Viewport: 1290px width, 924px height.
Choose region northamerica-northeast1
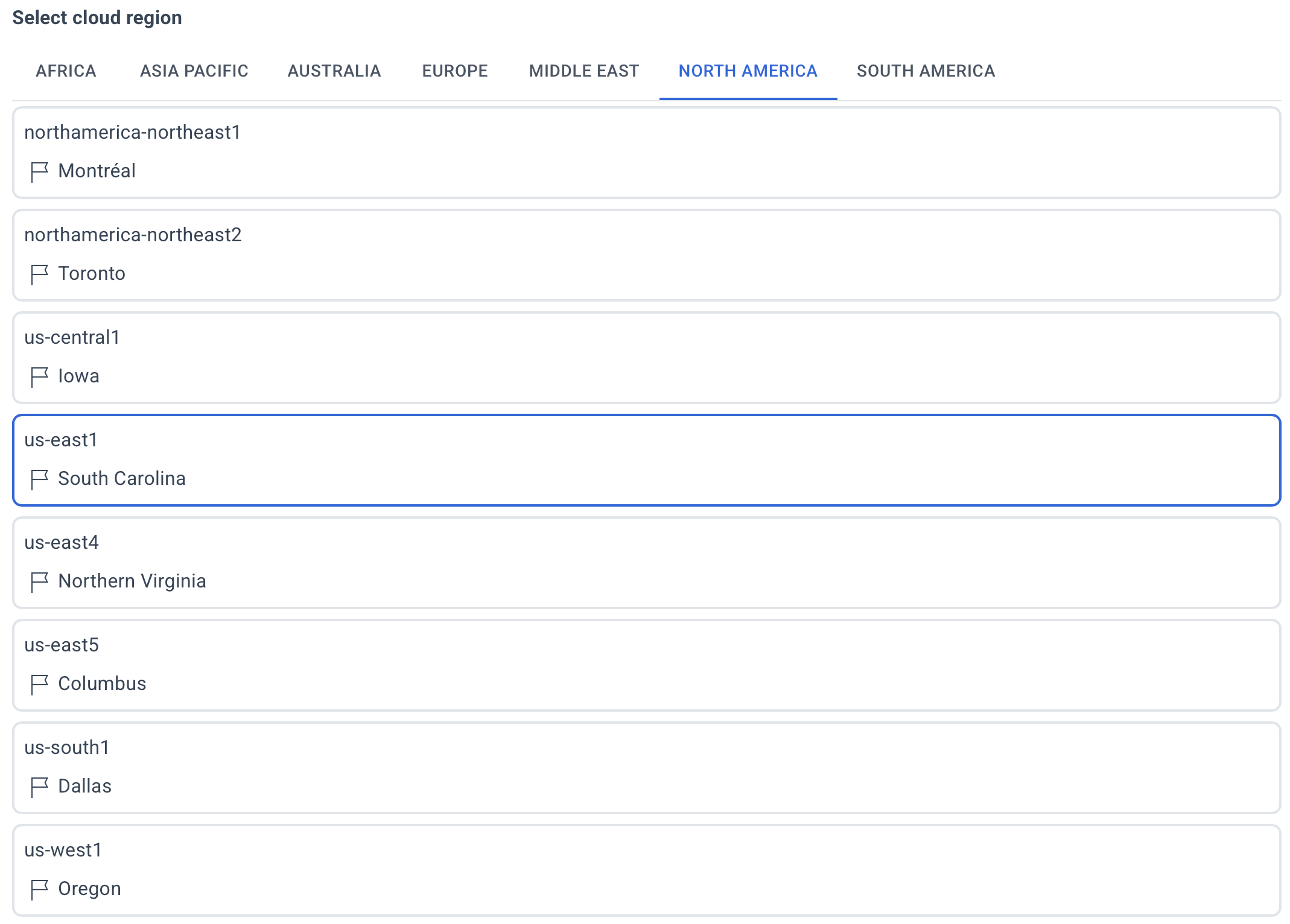pyautogui.click(x=647, y=153)
